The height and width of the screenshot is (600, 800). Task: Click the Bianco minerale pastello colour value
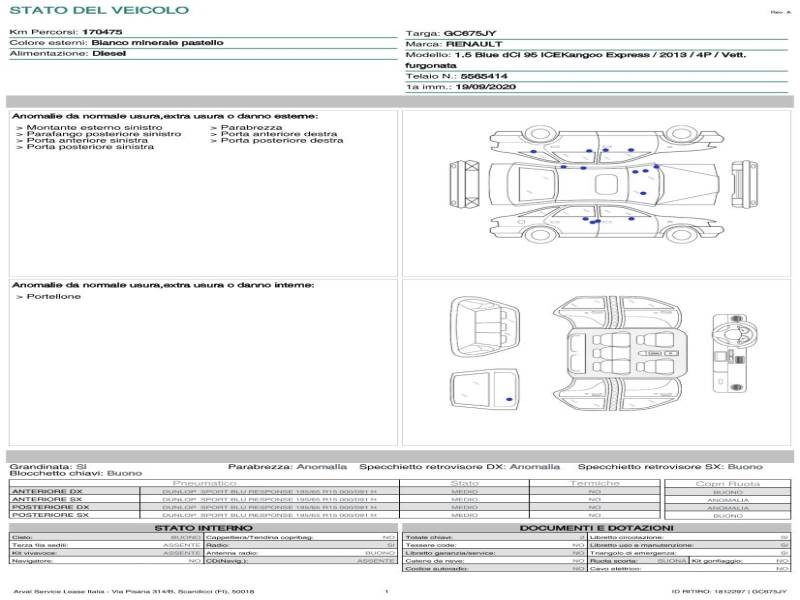(157, 42)
